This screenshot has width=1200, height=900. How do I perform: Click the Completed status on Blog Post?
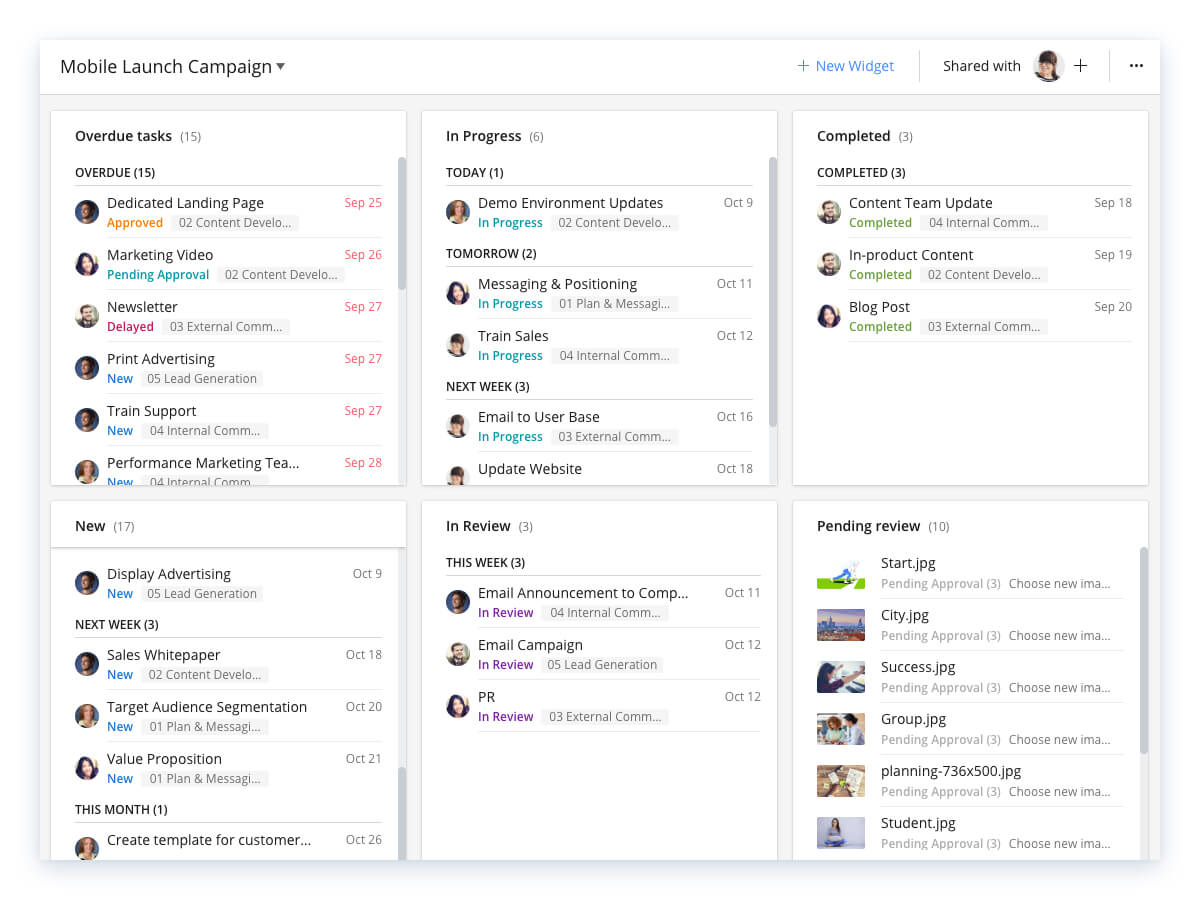click(x=880, y=327)
